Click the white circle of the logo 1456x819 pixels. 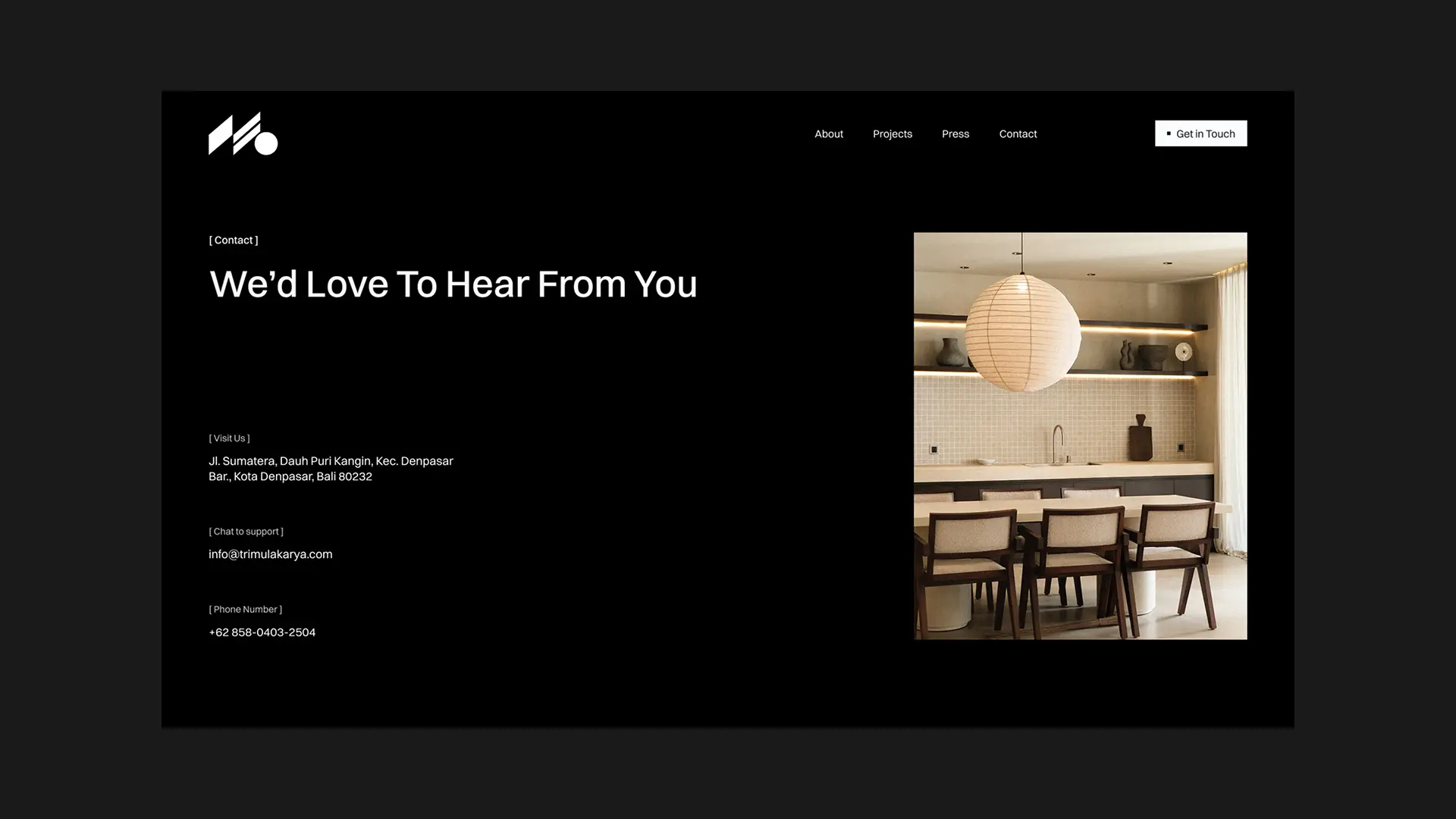click(266, 143)
